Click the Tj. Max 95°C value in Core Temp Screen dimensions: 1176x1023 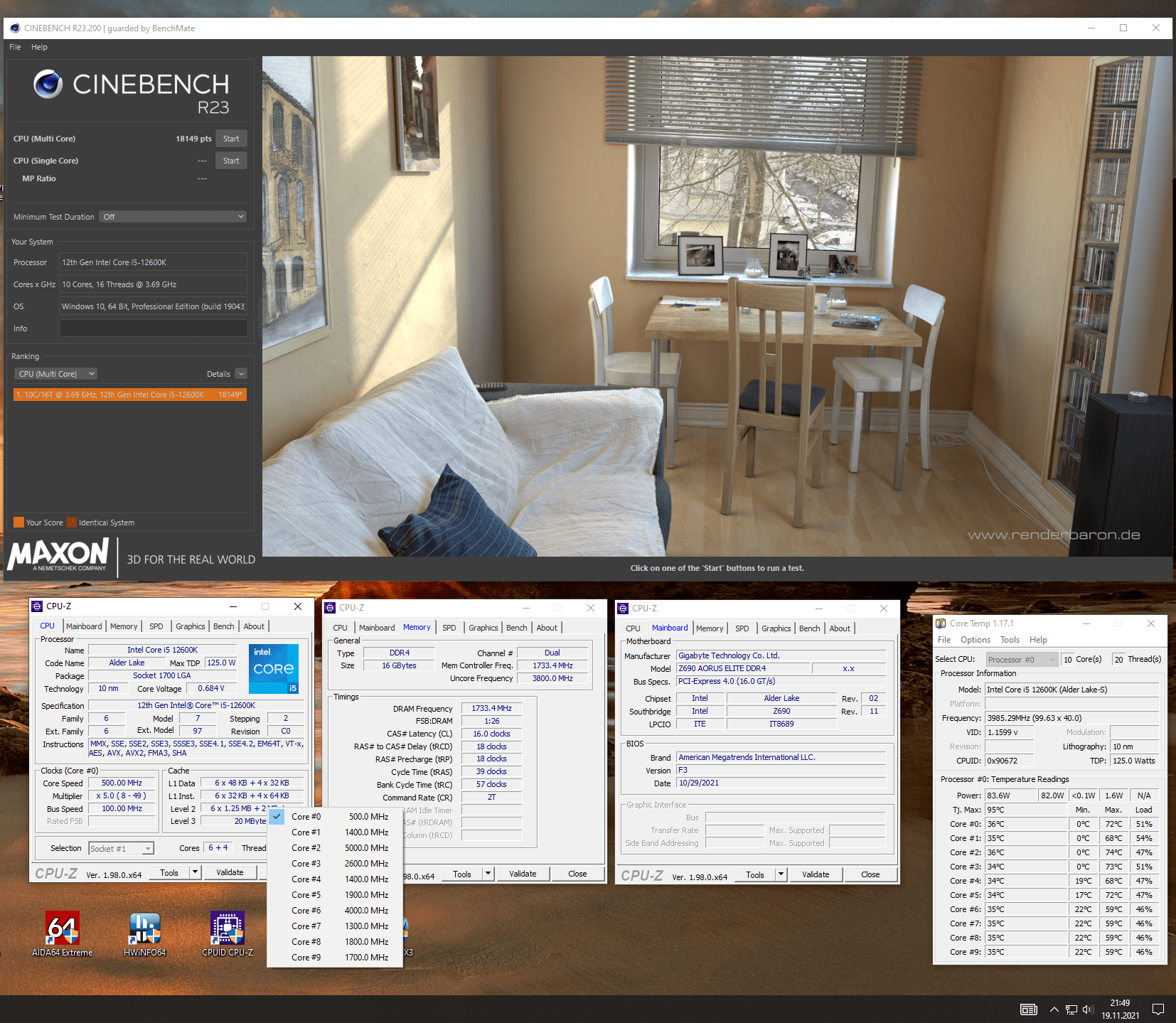1026,810
